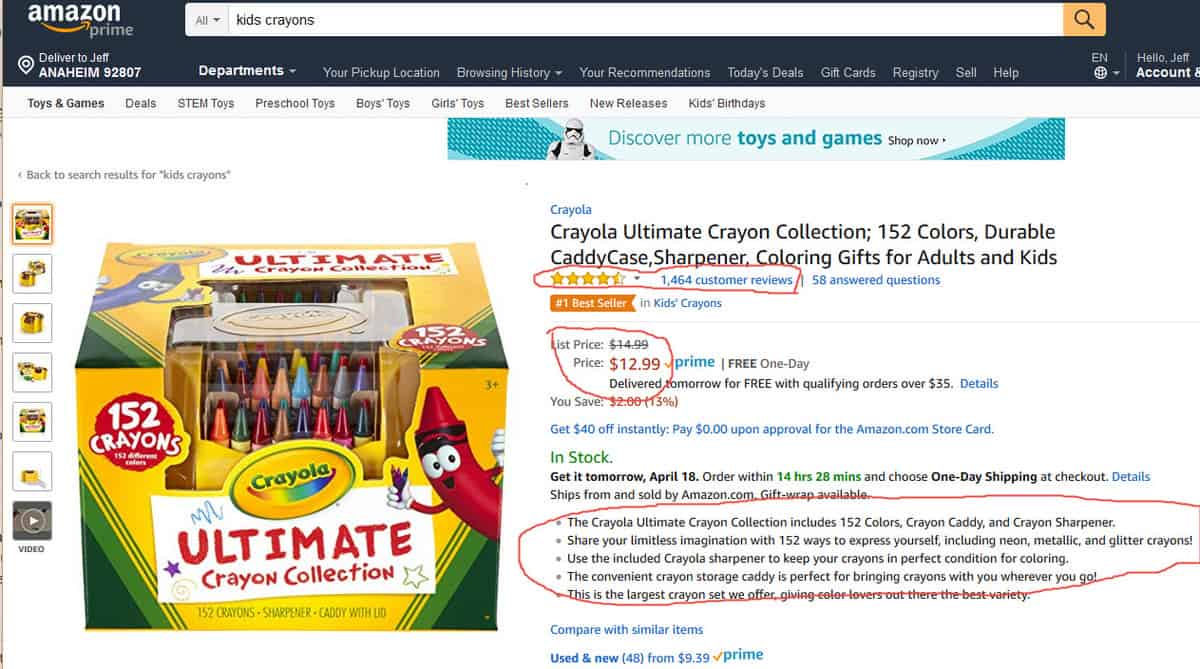Click in the search text field

pyautogui.click(x=640, y=20)
